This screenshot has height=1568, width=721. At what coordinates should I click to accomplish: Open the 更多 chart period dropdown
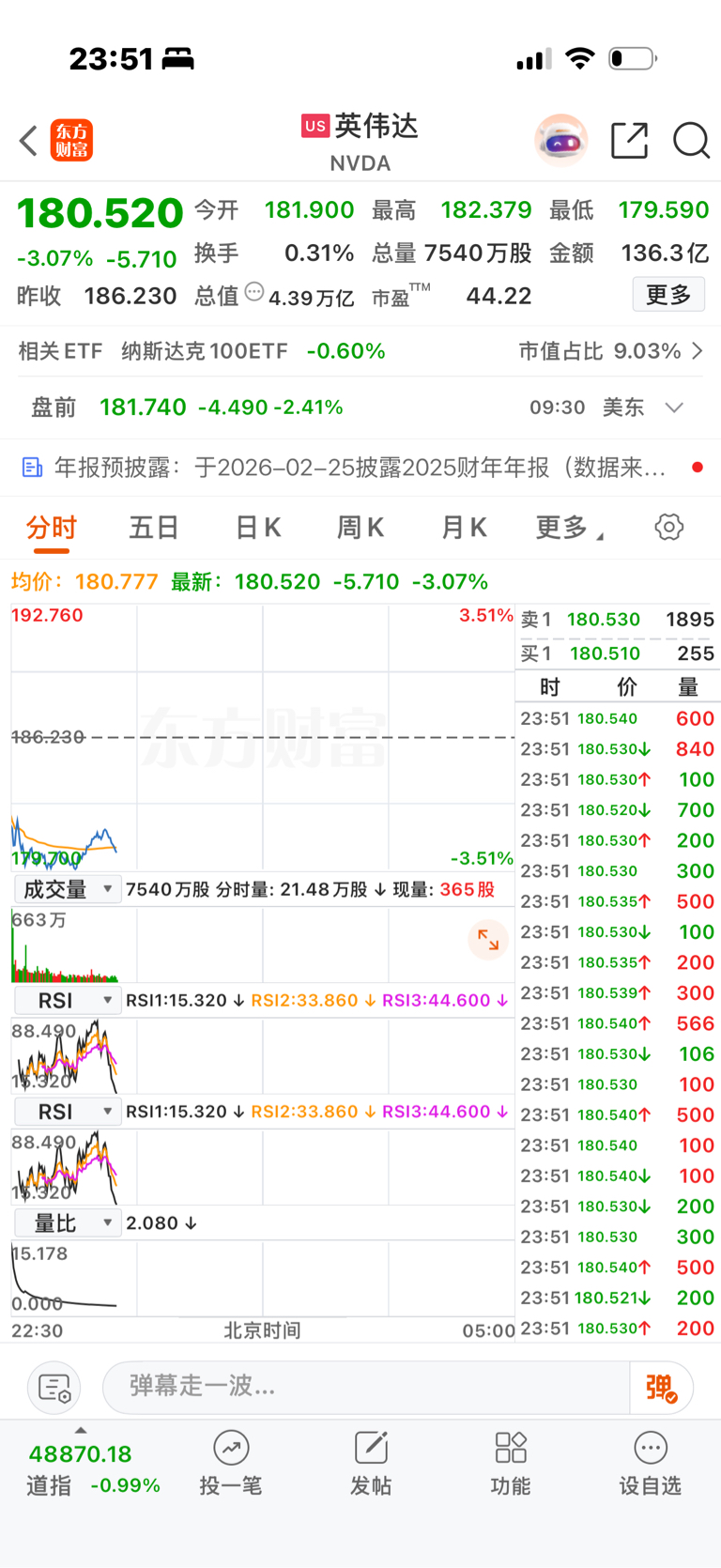point(570,528)
